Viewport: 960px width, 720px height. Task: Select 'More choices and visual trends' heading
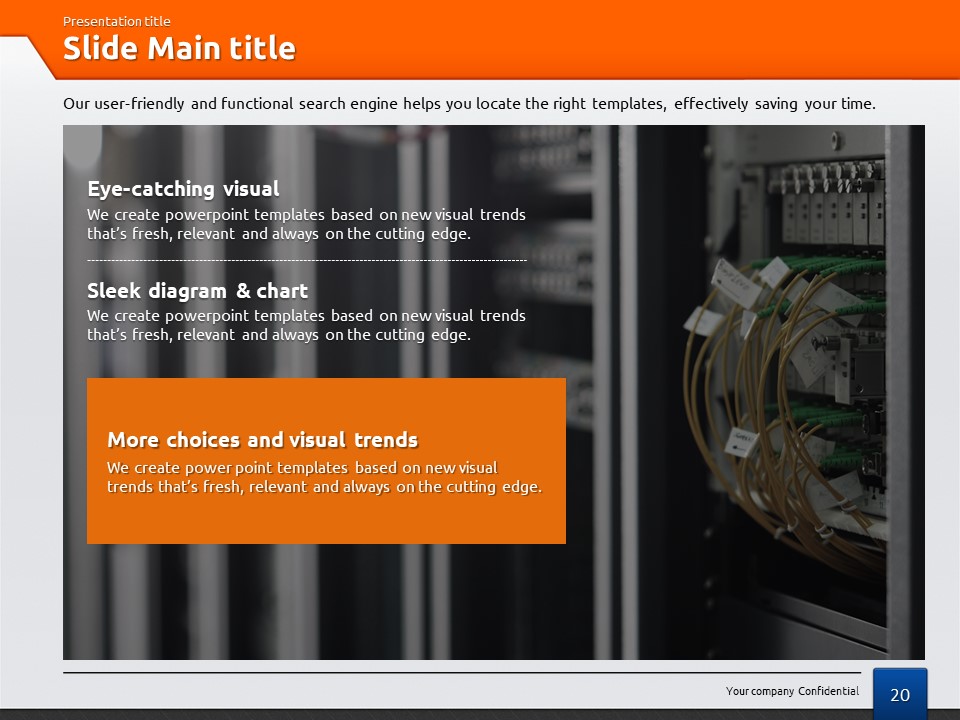262,440
